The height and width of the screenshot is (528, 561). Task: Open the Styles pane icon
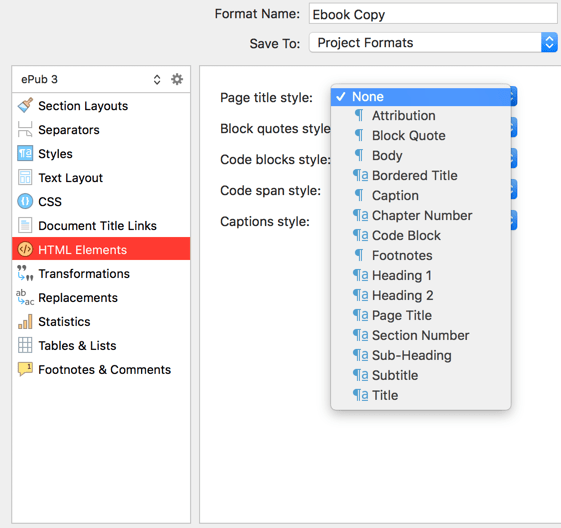(25, 153)
